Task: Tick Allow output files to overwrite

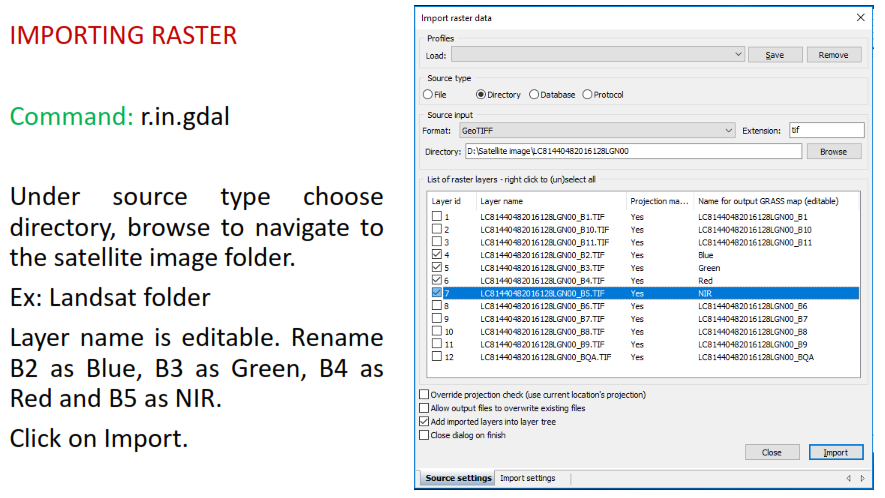Action: [425, 408]
